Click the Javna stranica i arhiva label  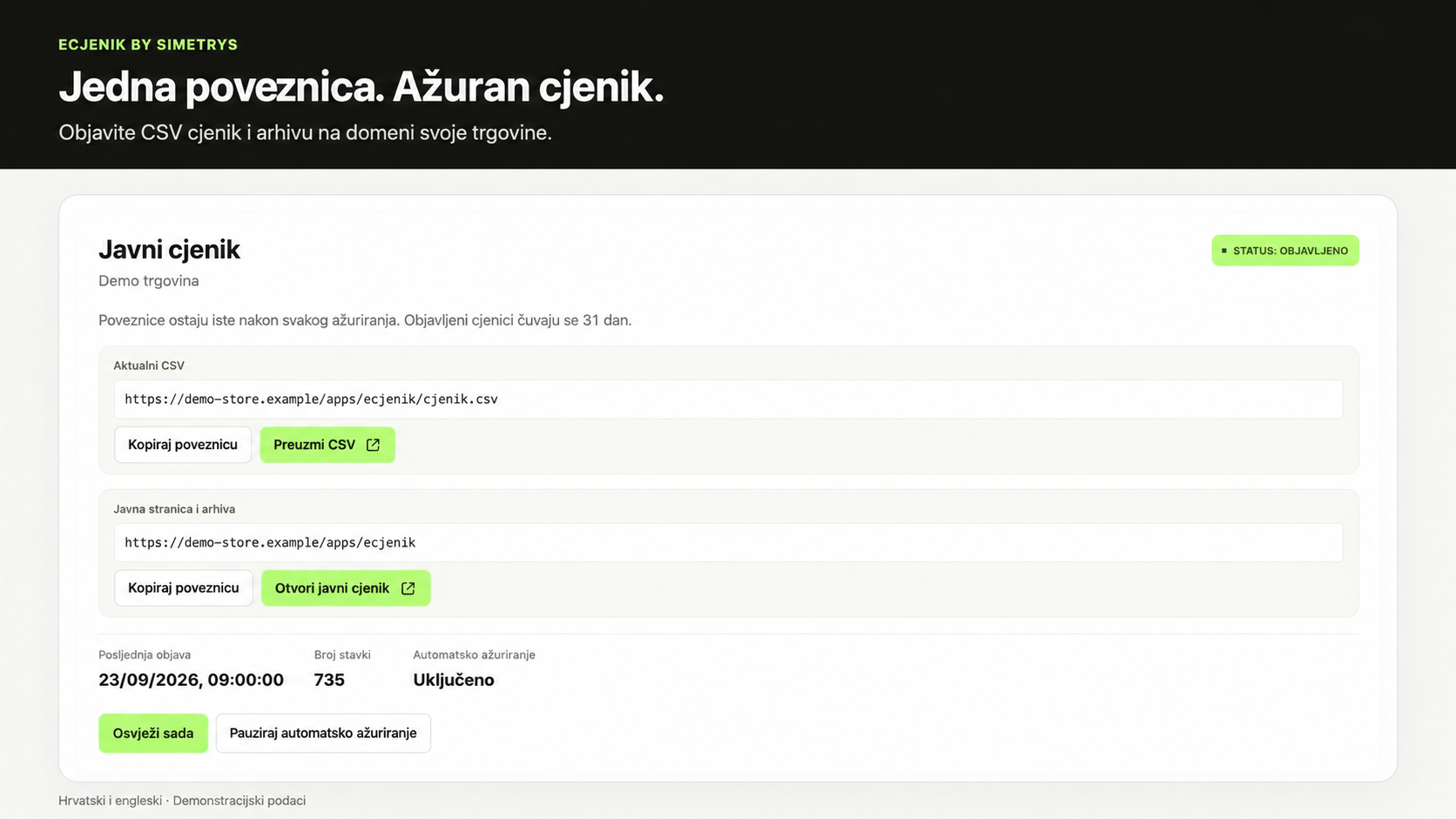(x=174, y=509)
